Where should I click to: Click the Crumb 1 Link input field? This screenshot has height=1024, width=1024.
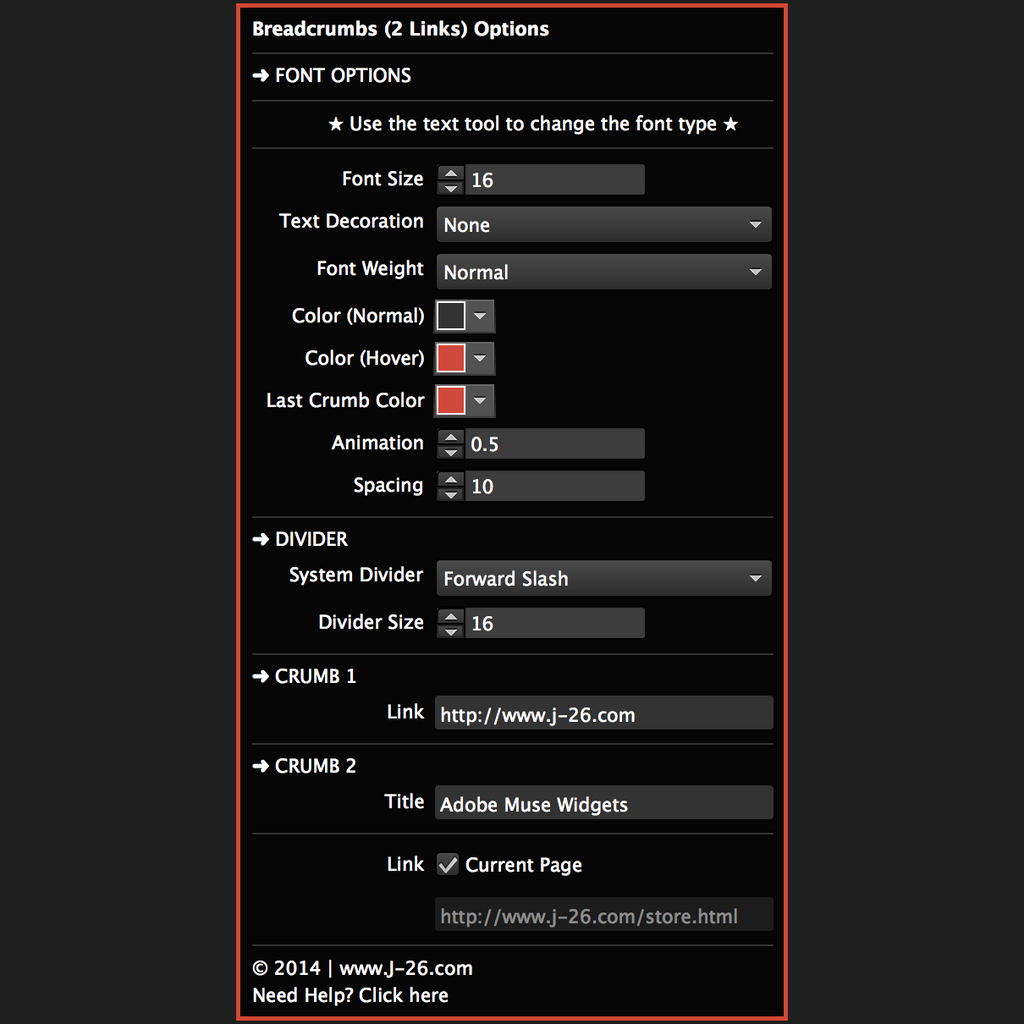(x=603, y=714)
